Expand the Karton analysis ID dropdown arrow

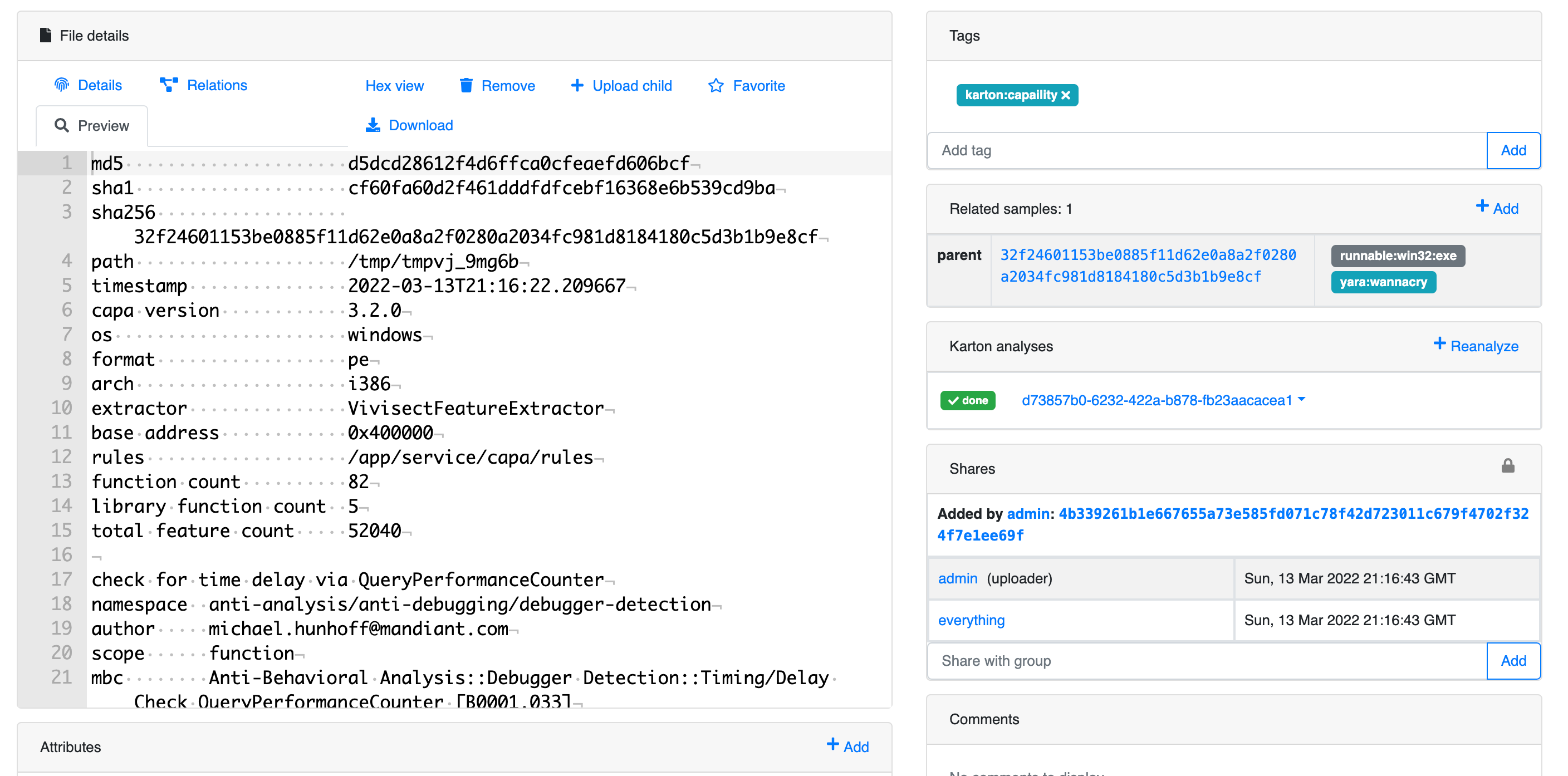click(x=1301, y=400)
